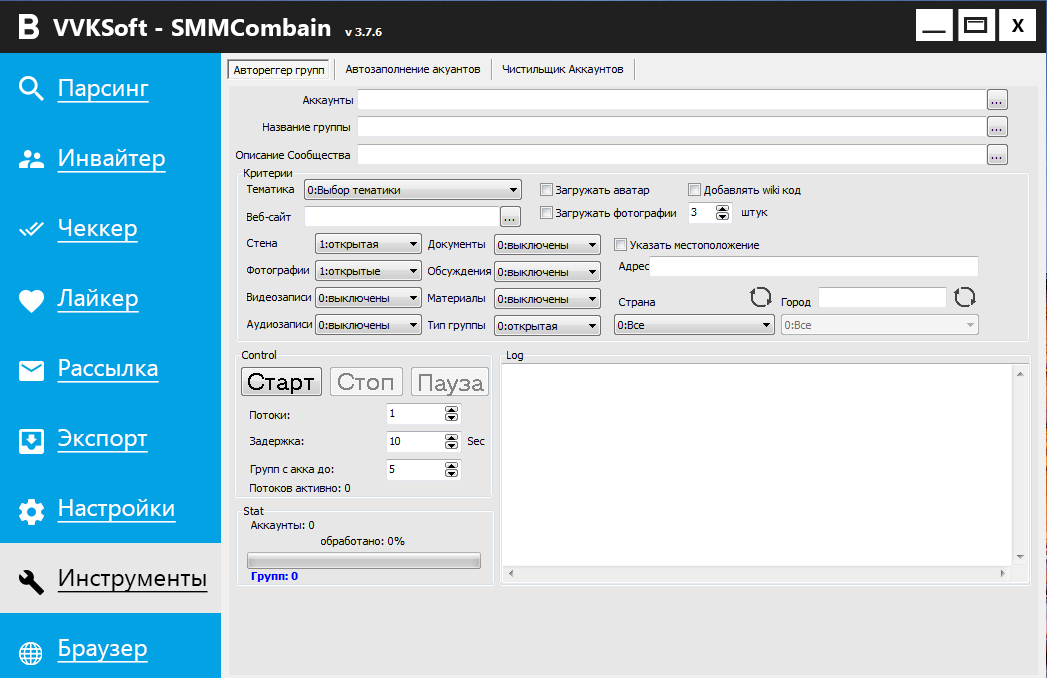Open the Документы dropdown
This screenshot has height=678, width=1047.
coord(548,245)
